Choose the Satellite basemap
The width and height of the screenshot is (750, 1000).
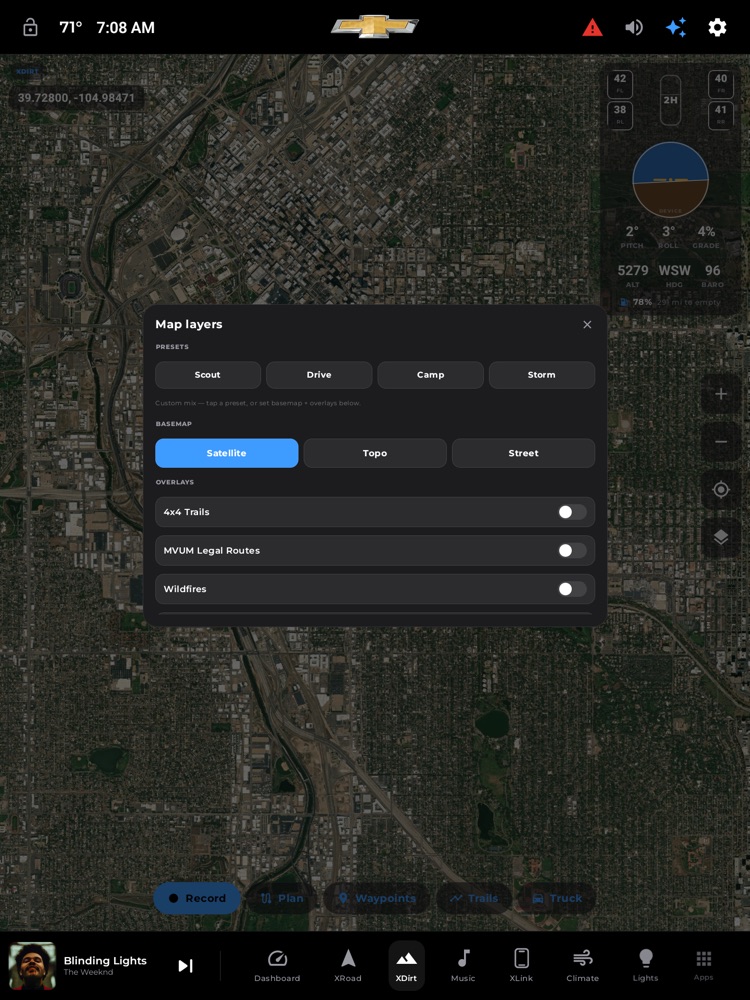coord(226,453)
